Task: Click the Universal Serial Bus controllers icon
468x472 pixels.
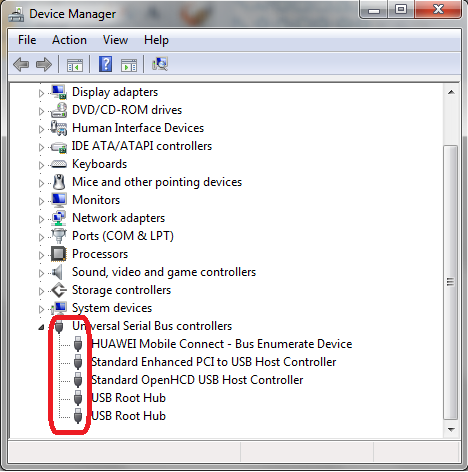Action: pos(59,326)
